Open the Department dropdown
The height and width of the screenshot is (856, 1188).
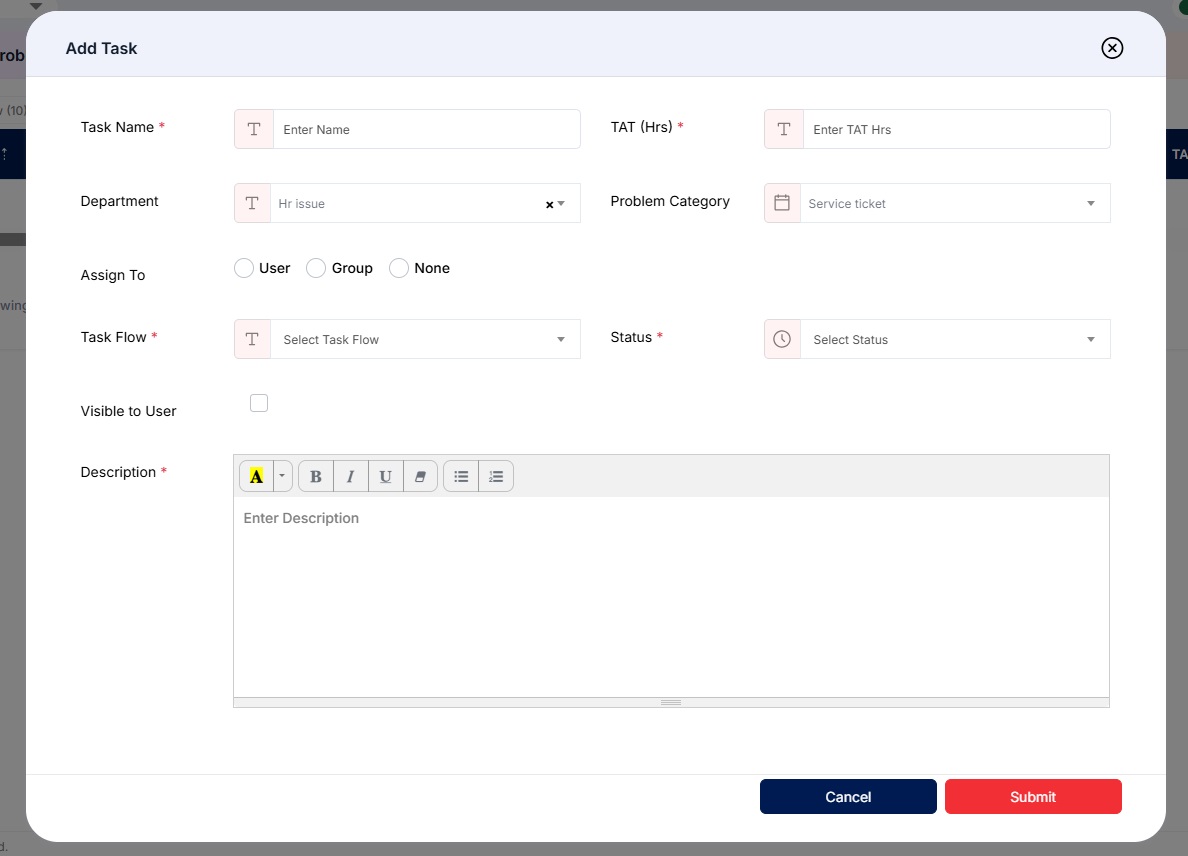(x=425, y=203)
